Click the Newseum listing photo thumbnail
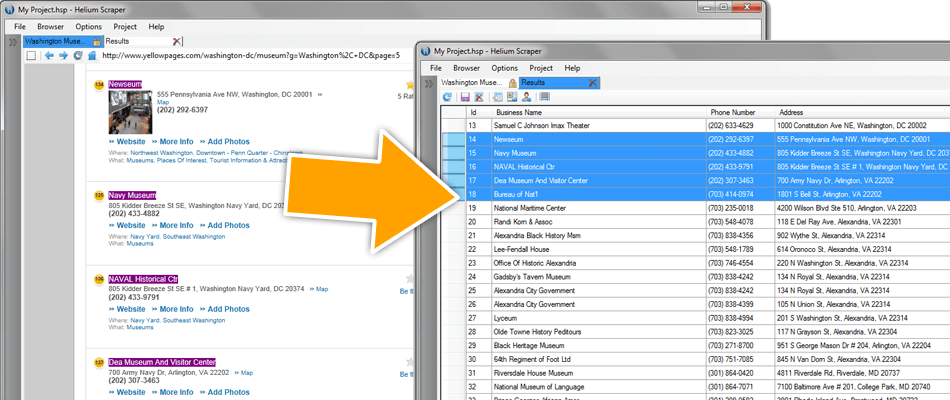 (x=130, y=112)
